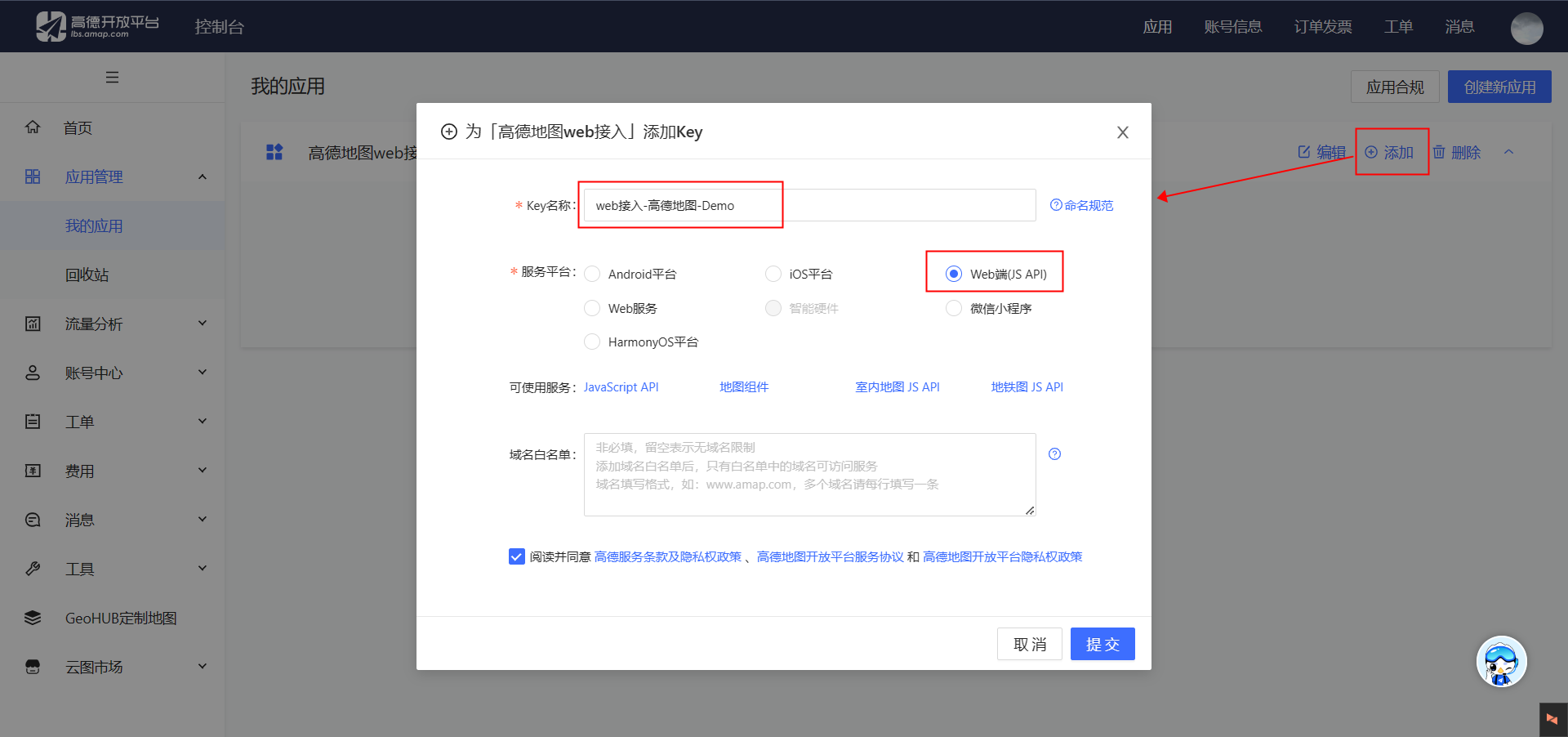The image size is (1568, 737).
Task: Expand the 账号中心 menu chevron
Action: (203, 373)
